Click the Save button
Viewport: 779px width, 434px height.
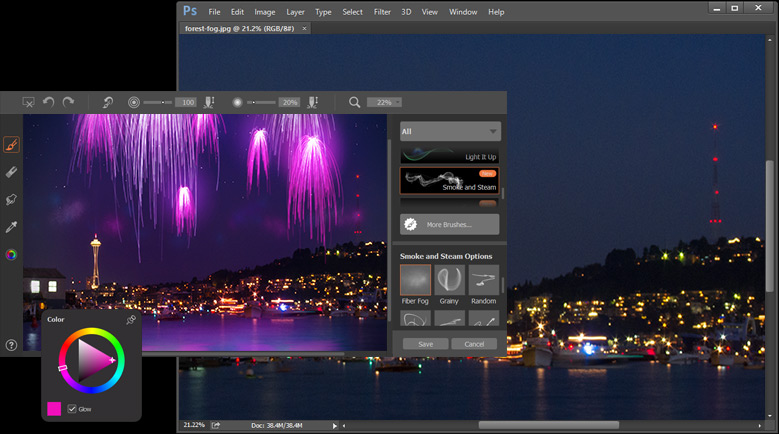[x=425, y=344]
